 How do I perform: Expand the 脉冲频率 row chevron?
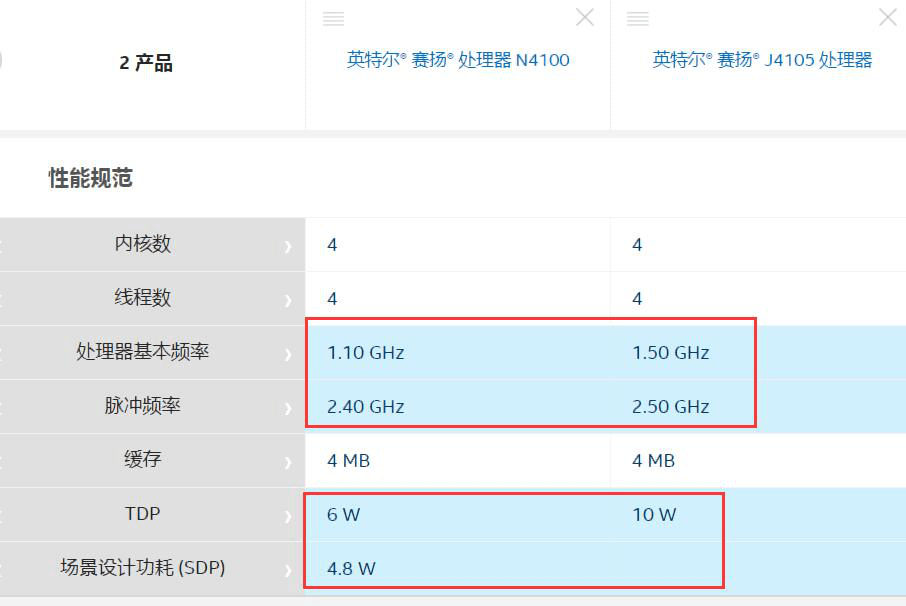tap(288, 408)
